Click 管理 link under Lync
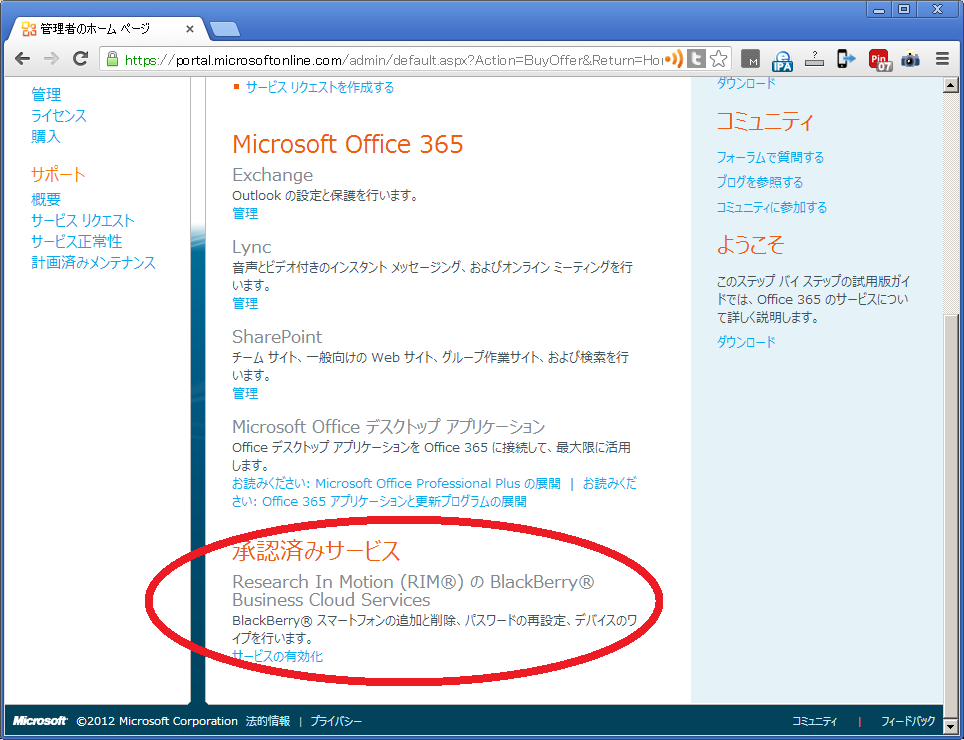Viewport: 964px width, 740px height. click(245, 303)
